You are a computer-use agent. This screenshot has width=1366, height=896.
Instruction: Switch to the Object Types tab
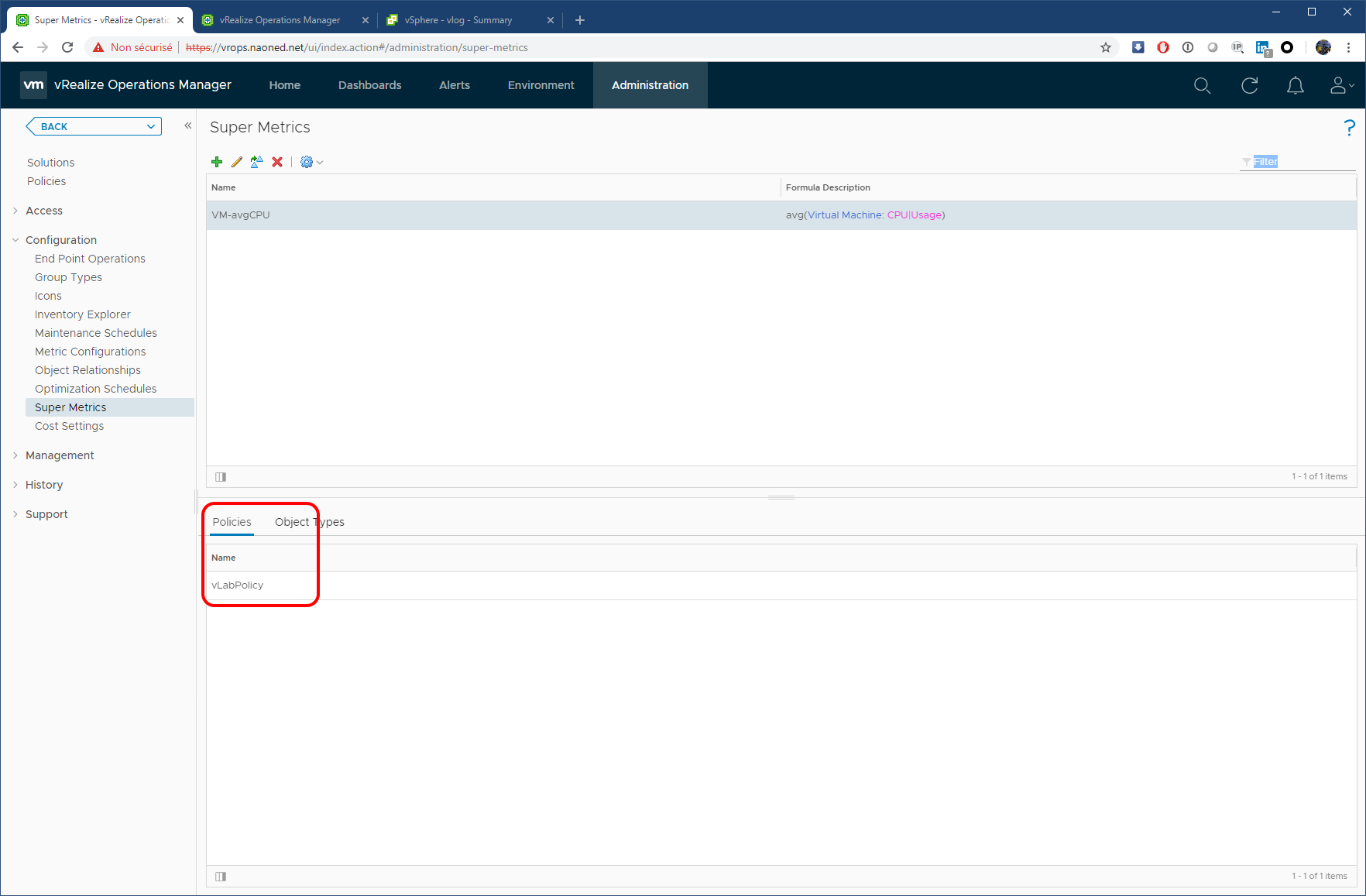pyautogui.click(x=310, y=522)
